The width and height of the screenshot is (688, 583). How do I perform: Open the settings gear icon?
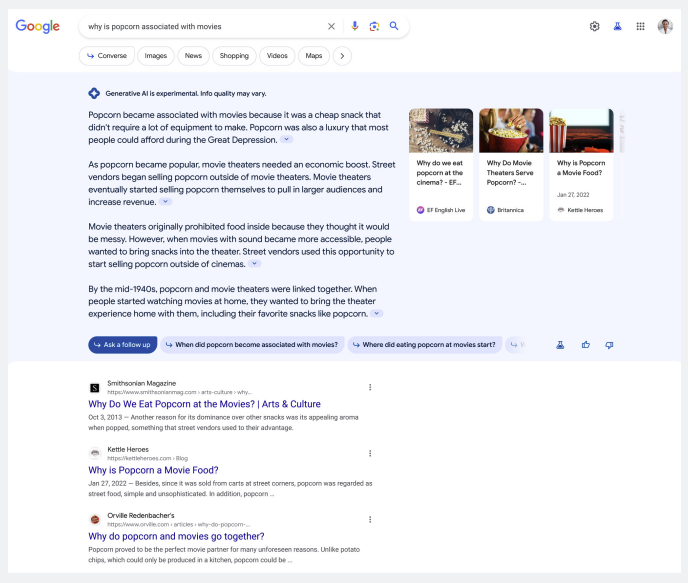point(594,26)
